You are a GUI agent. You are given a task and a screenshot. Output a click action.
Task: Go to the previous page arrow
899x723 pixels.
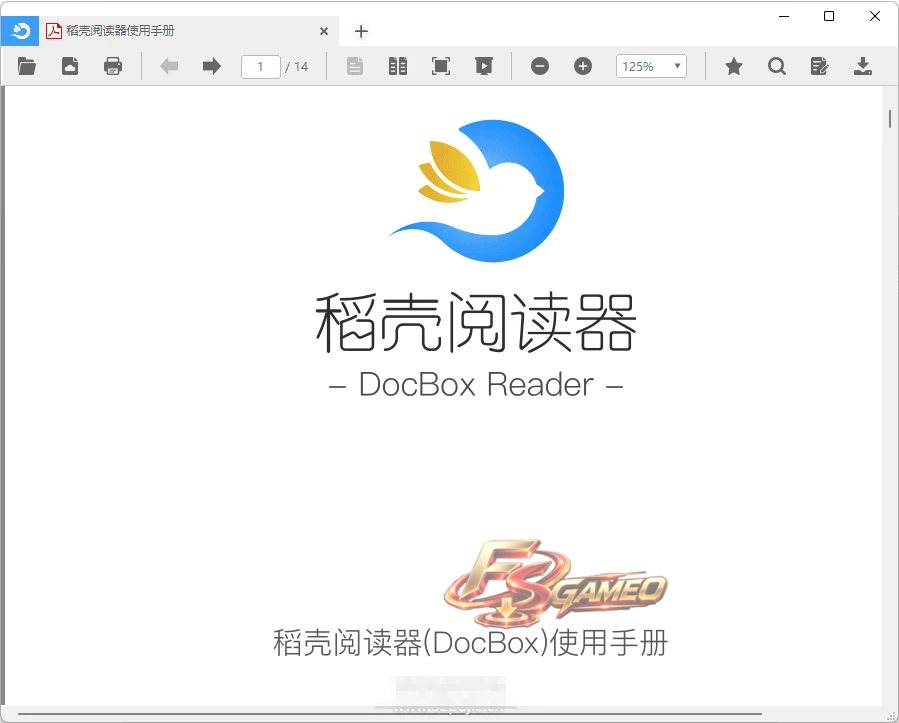click(169, 66)
